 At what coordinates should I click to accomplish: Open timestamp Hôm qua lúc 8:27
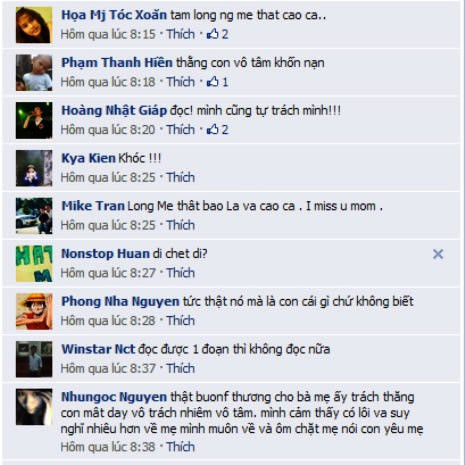coord(108,273)
